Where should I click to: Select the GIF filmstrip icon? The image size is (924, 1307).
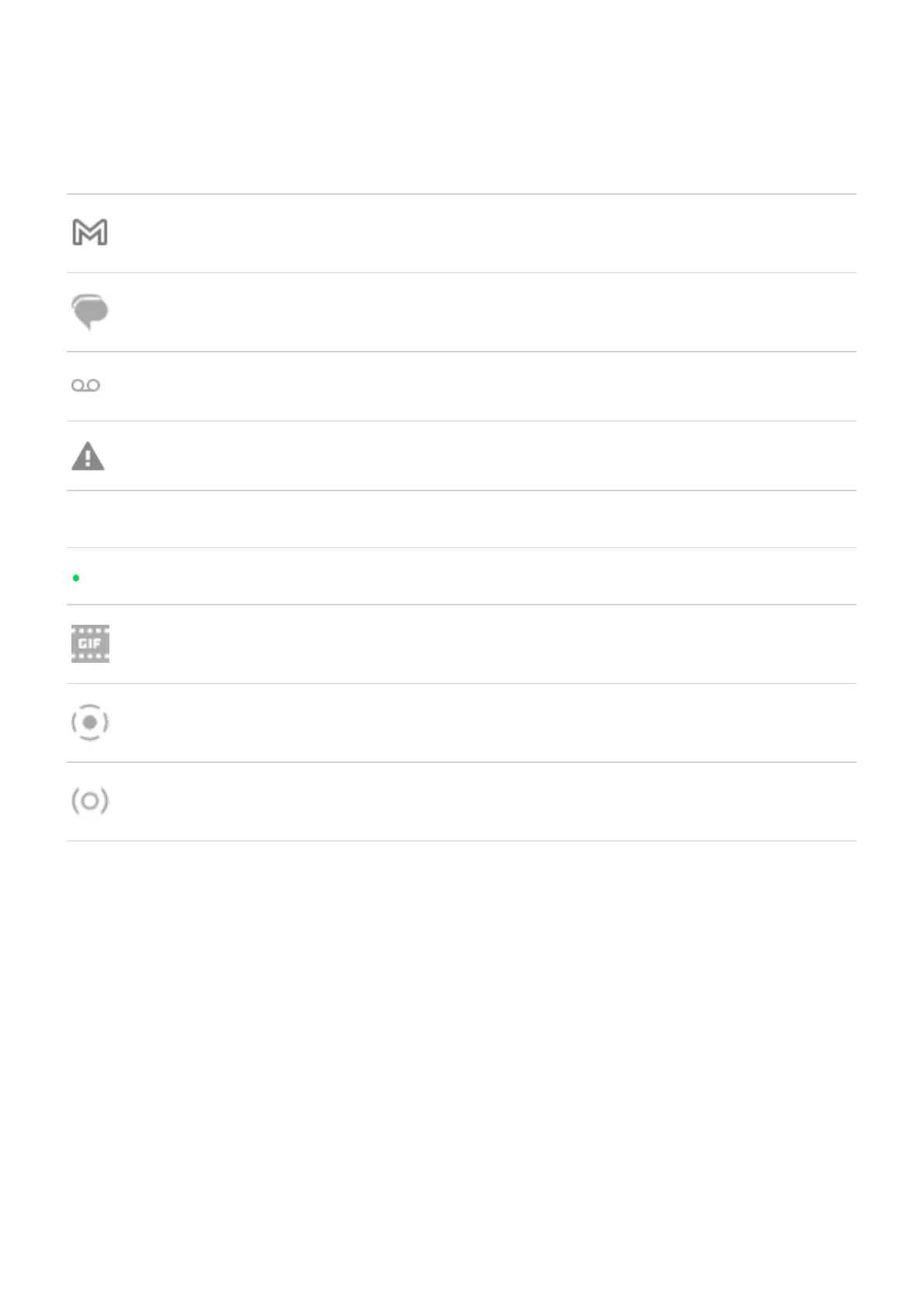[90, 643]
